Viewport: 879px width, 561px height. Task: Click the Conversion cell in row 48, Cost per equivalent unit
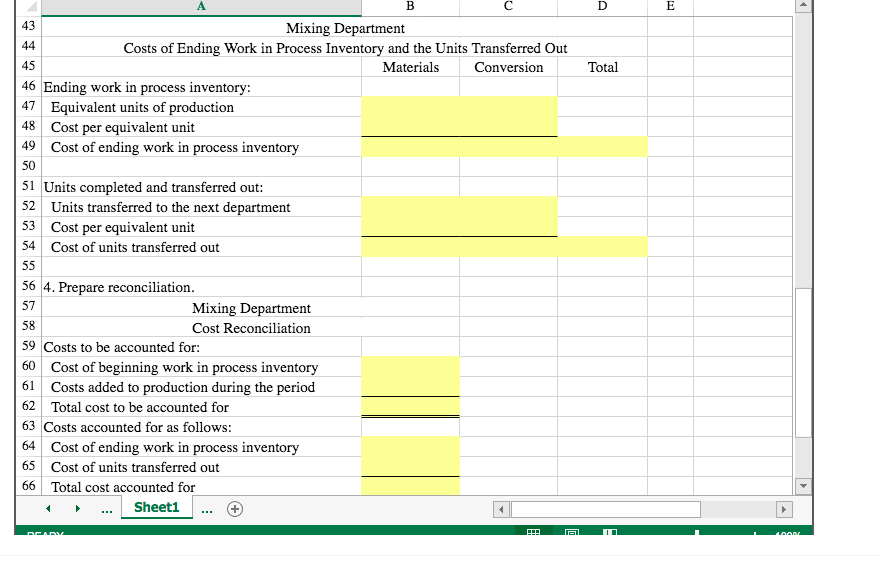pos(508,127)
